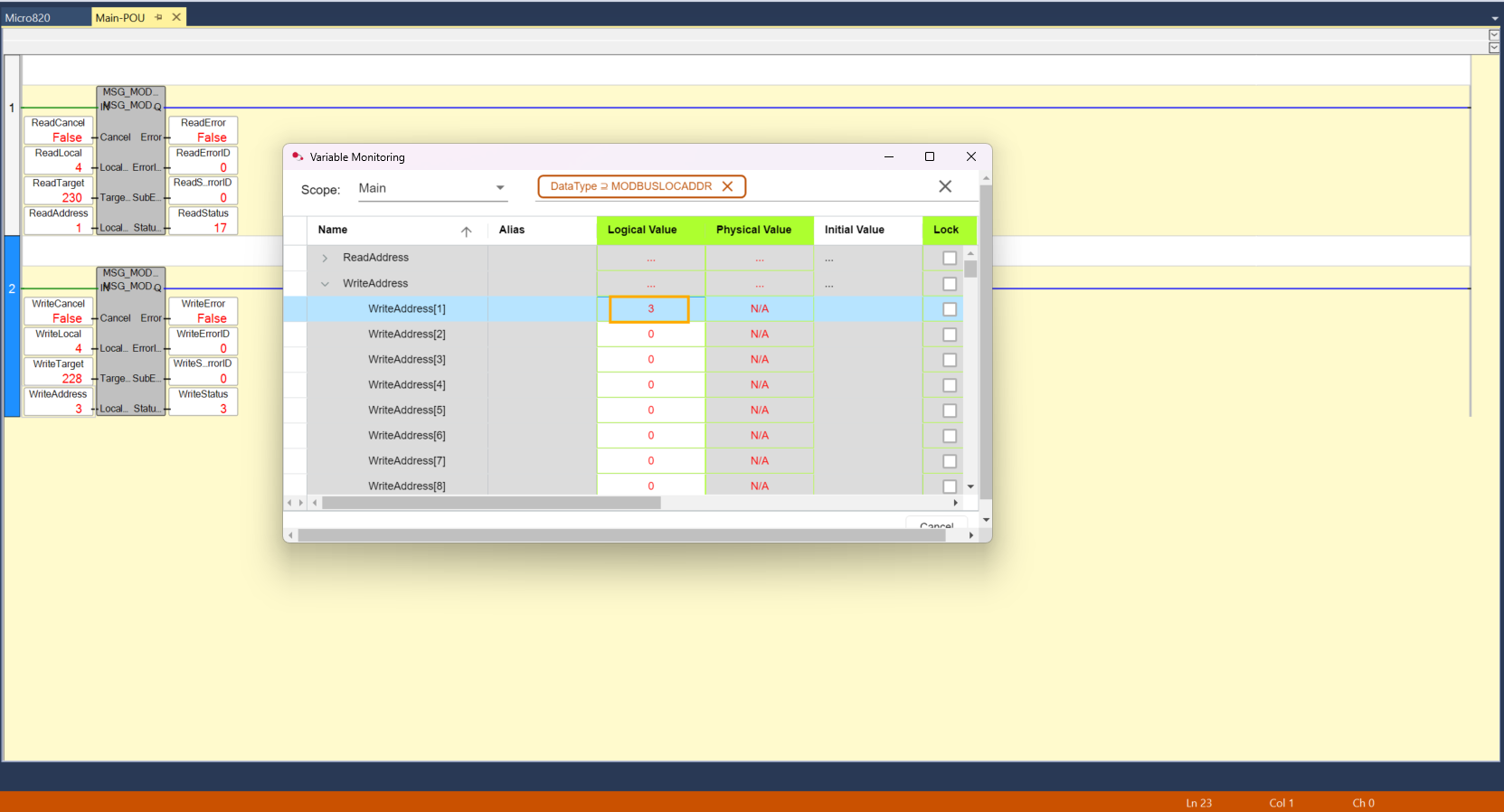1504x812 pixels.
Task: Remove the DataType MODBUSLOCADDR filter chip
Action: point(727,186)
